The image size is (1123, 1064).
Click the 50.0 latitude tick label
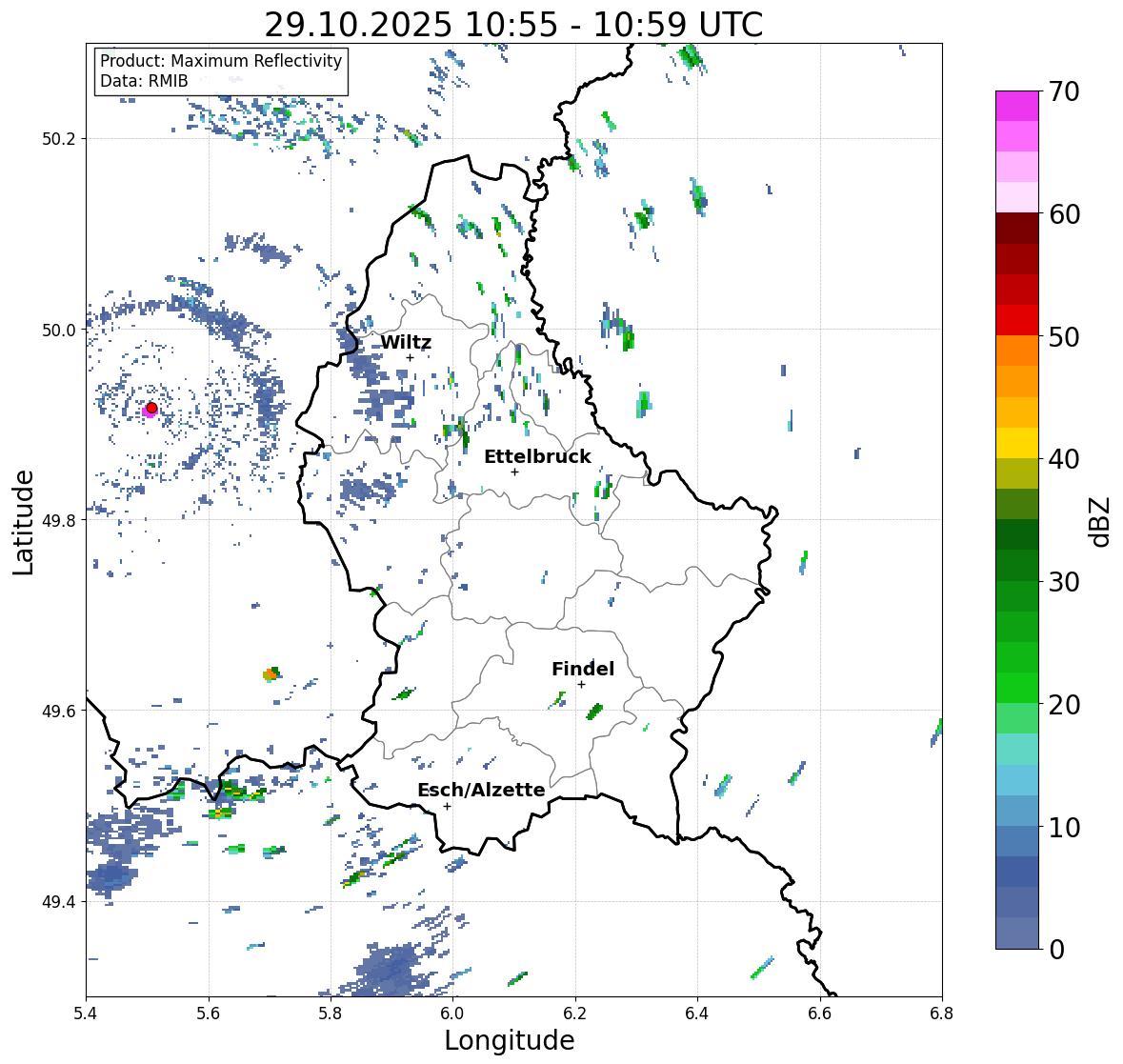click(x=58, y=331)
